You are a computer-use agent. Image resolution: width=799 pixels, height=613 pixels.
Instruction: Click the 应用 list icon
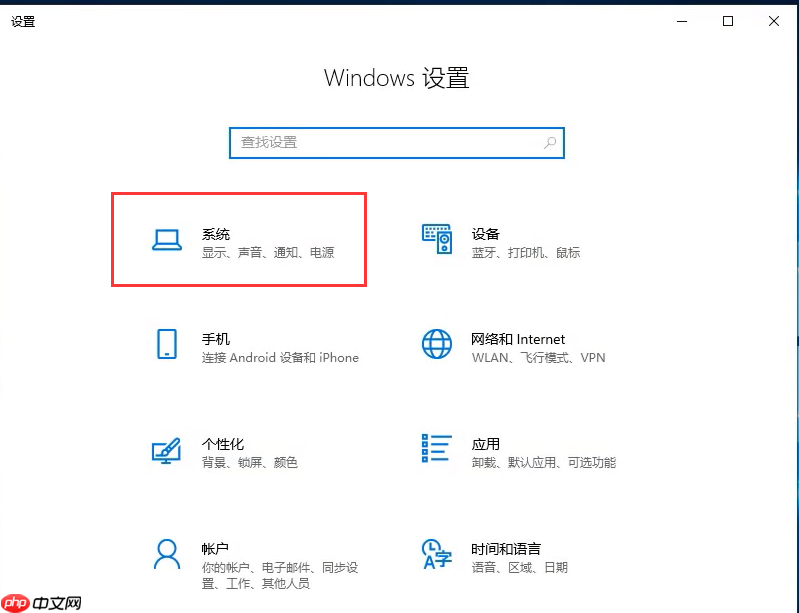coord(437,448)
